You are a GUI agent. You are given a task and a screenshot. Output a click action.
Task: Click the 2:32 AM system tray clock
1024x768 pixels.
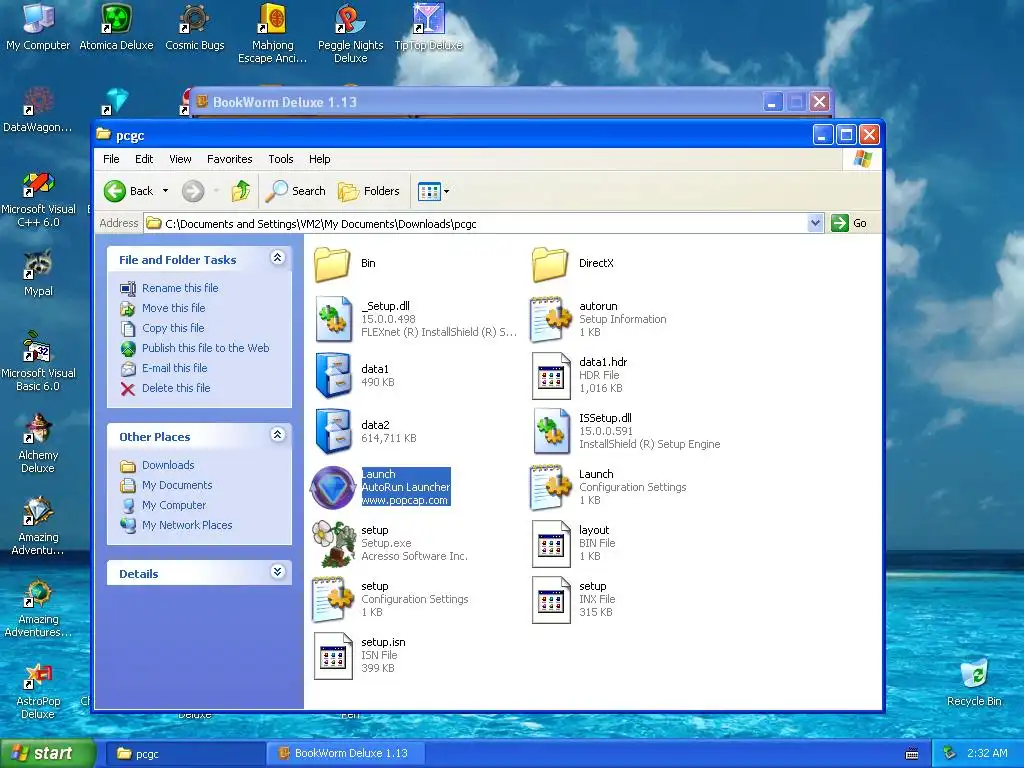click(x=987, y=753)
